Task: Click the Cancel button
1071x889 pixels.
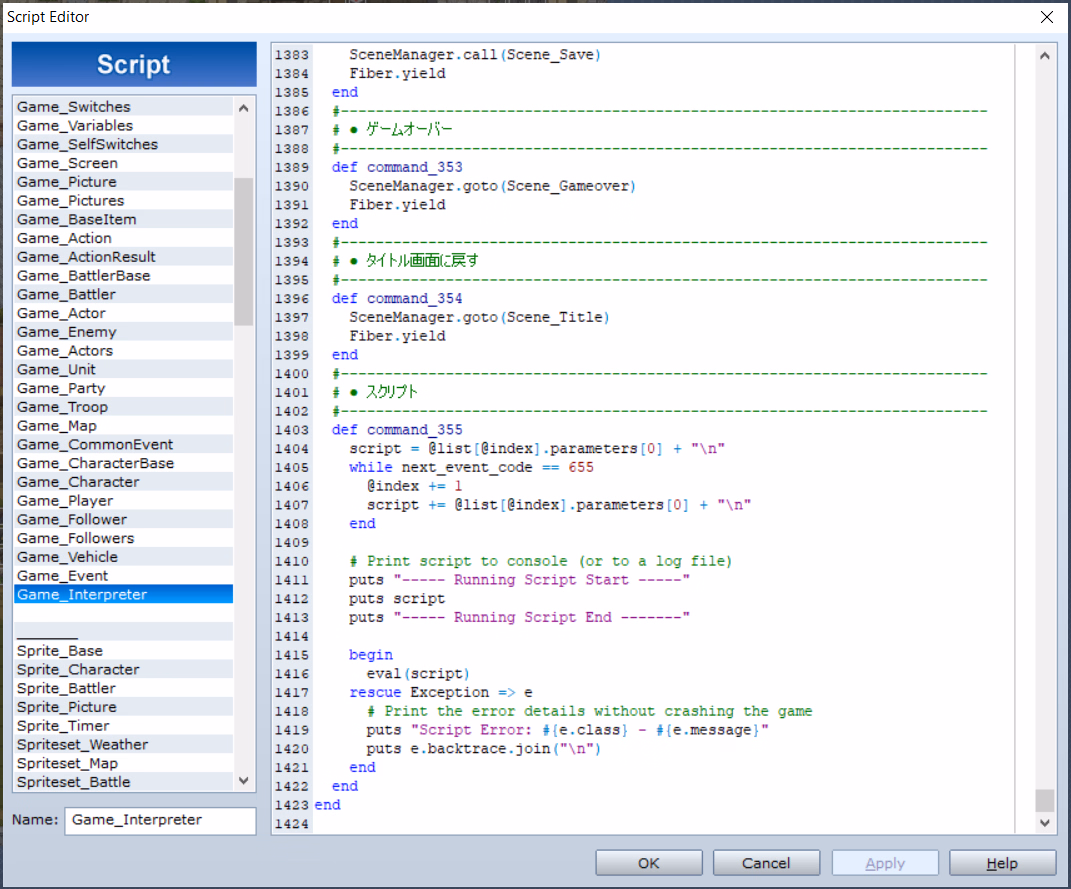Action: point(766,863)
